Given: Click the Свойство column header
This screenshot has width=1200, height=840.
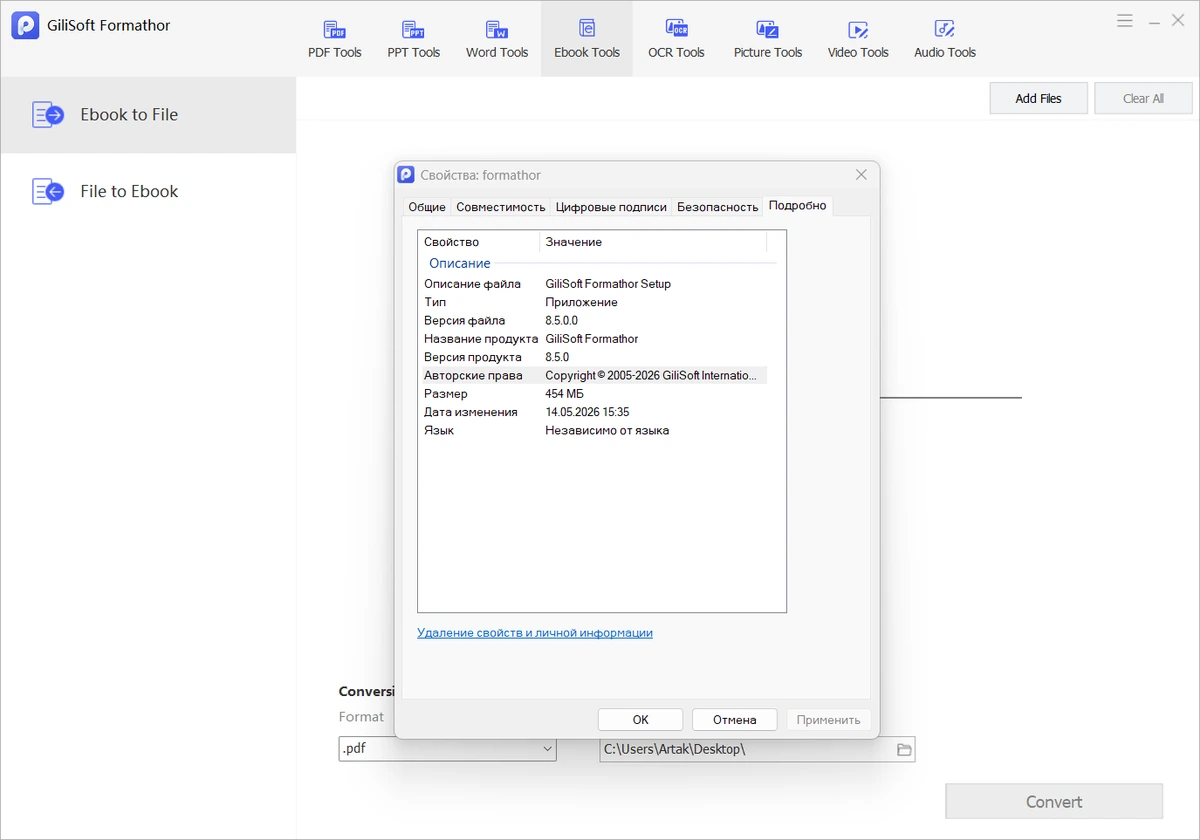Looking at the screenshot, I should 479,242.
